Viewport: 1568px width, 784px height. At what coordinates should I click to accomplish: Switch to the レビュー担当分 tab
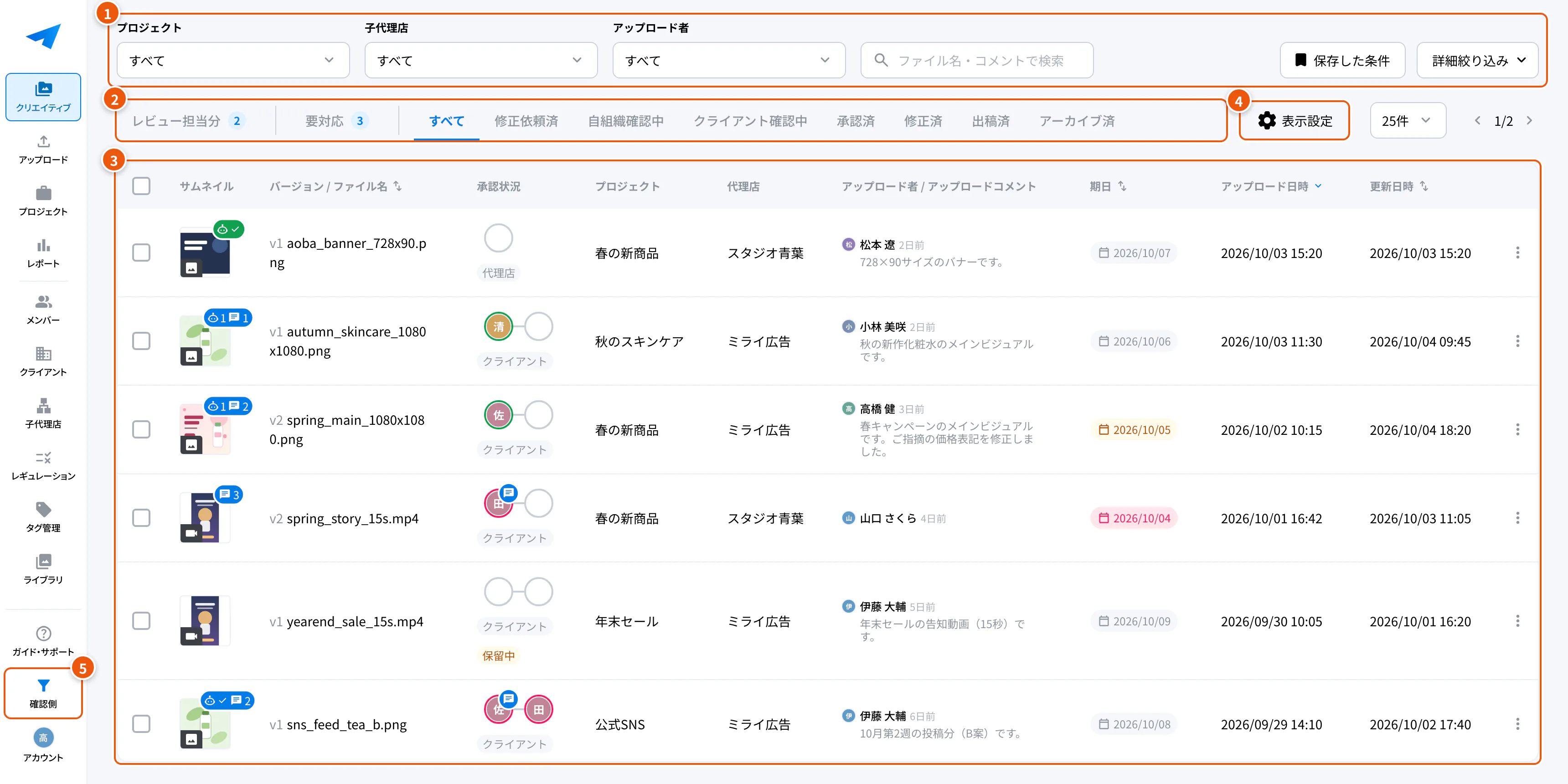[x=188, y=121]
